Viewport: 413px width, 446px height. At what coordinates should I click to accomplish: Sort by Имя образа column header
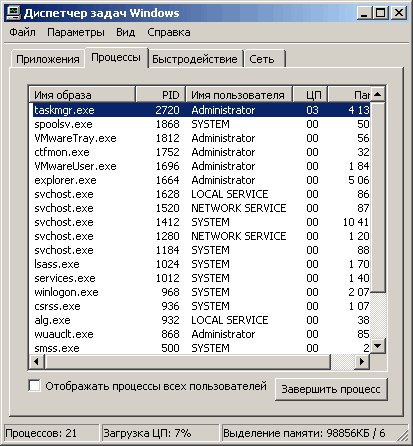click(83, 95)
